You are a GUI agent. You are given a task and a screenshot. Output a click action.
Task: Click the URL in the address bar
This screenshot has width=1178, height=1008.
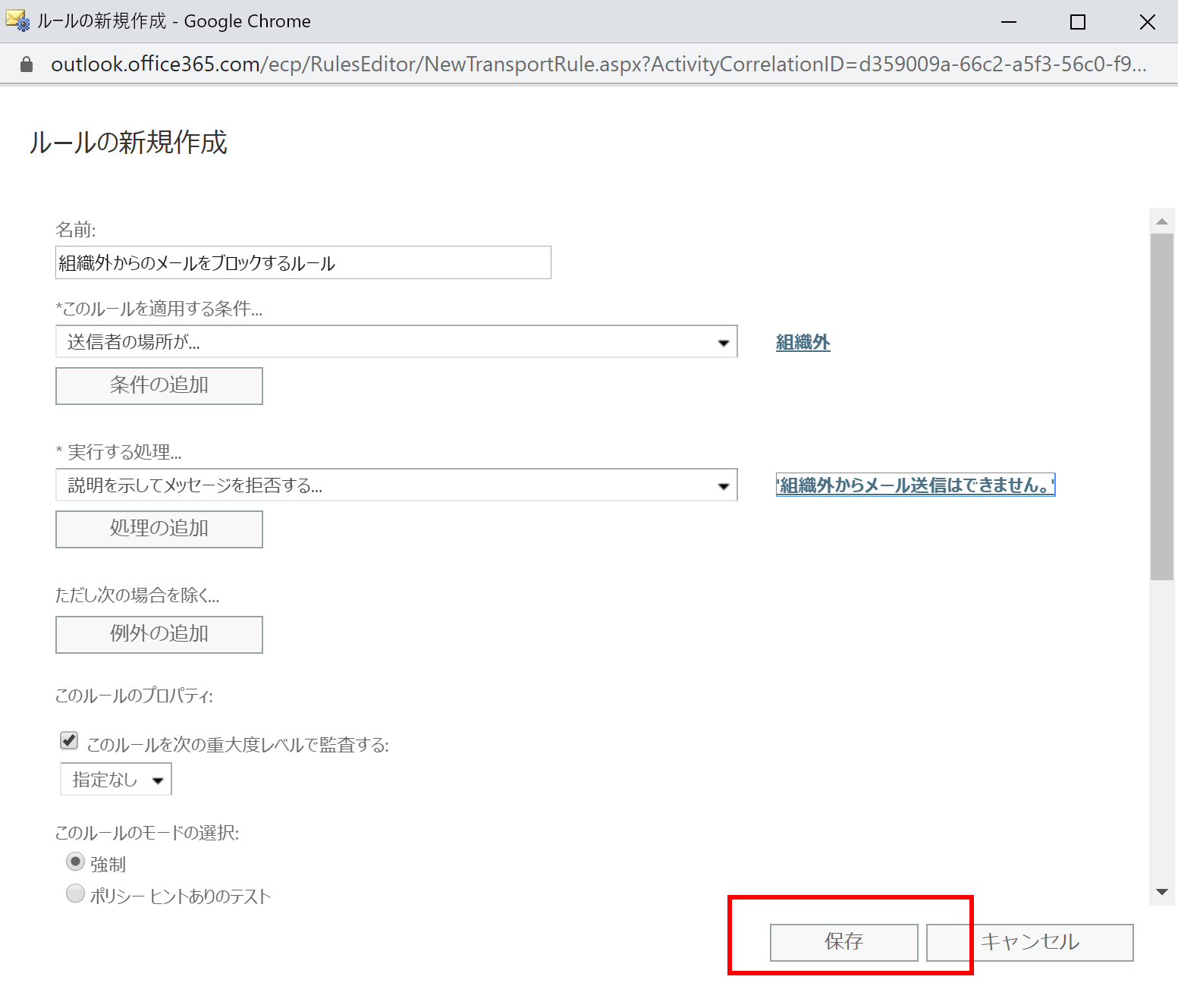tap(598, 64)
